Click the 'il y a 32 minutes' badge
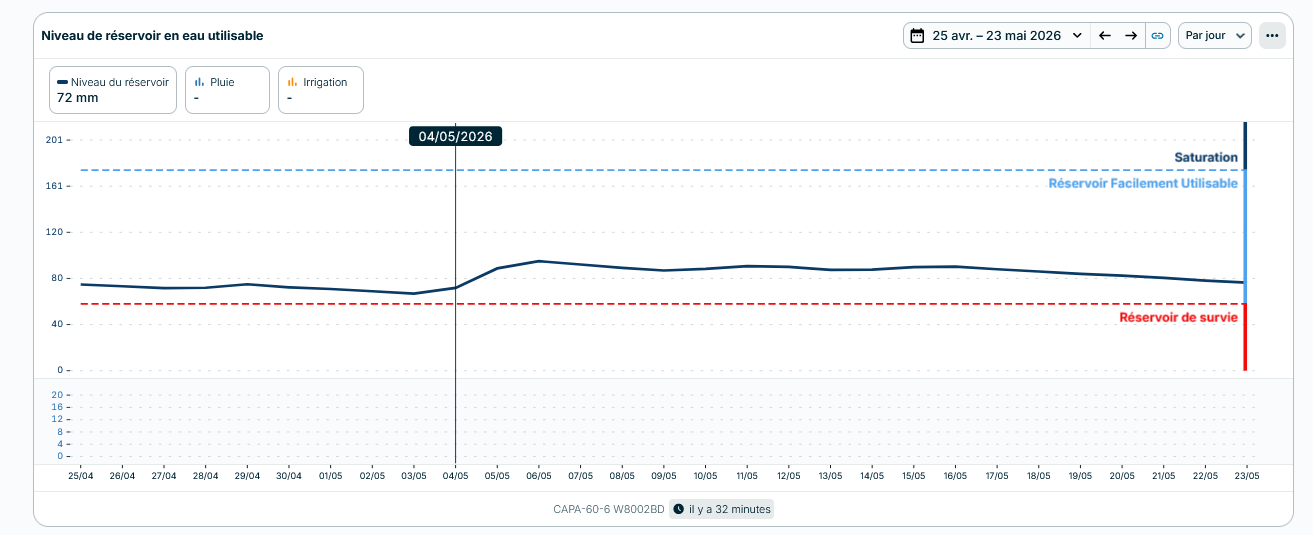Image resolution: width=1313 pixels, height=535 pixels. coord(721,509)
